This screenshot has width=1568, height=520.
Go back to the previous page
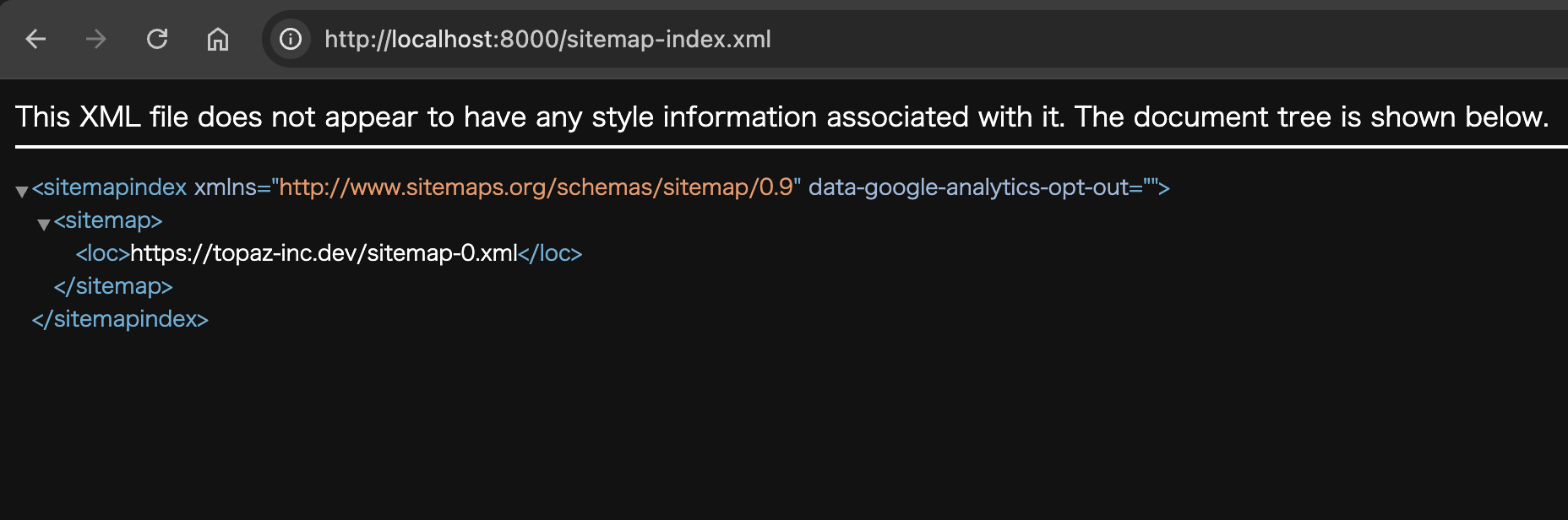point(35,39)
